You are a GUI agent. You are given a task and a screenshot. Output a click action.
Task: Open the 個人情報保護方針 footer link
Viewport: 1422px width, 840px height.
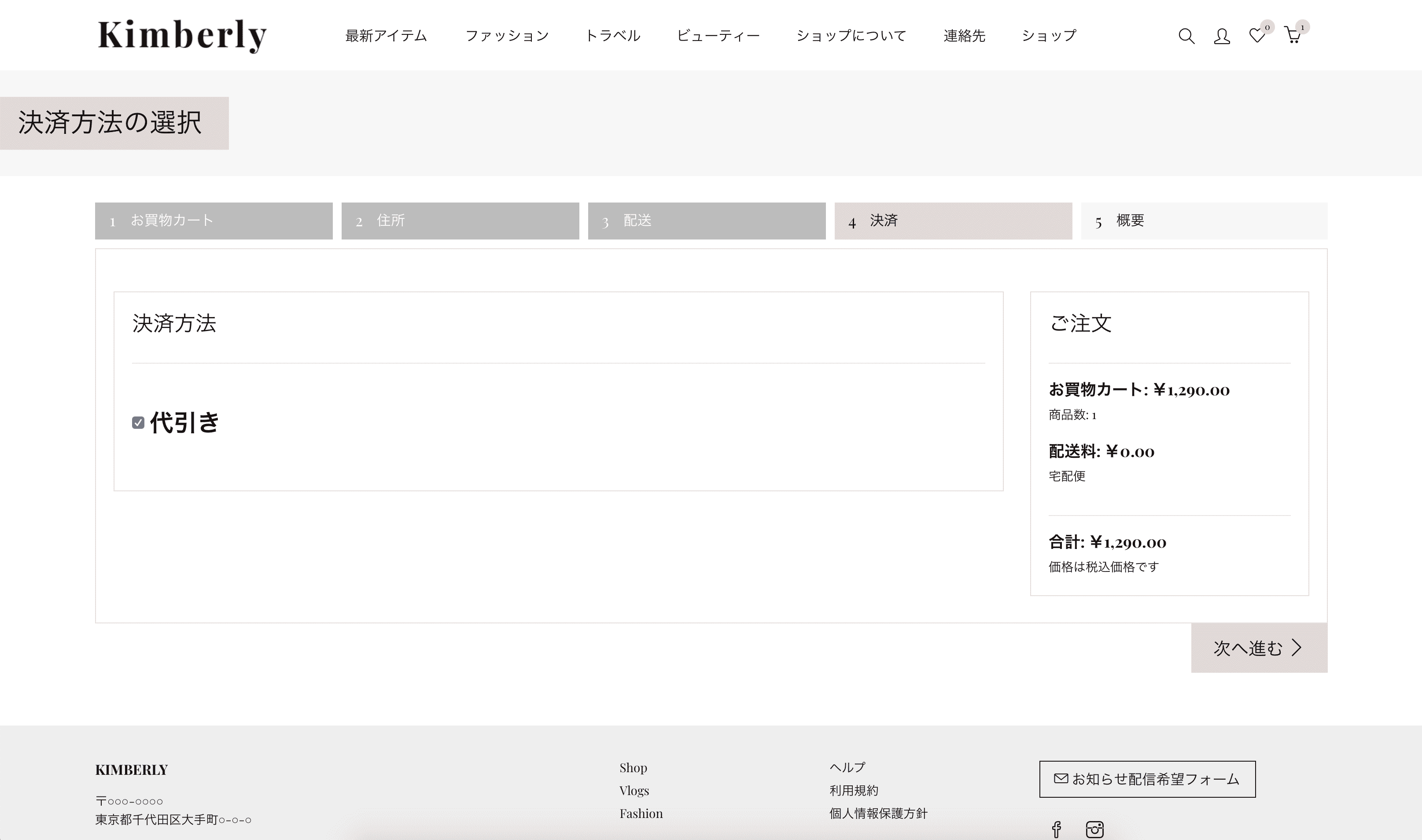click(878, 814)
